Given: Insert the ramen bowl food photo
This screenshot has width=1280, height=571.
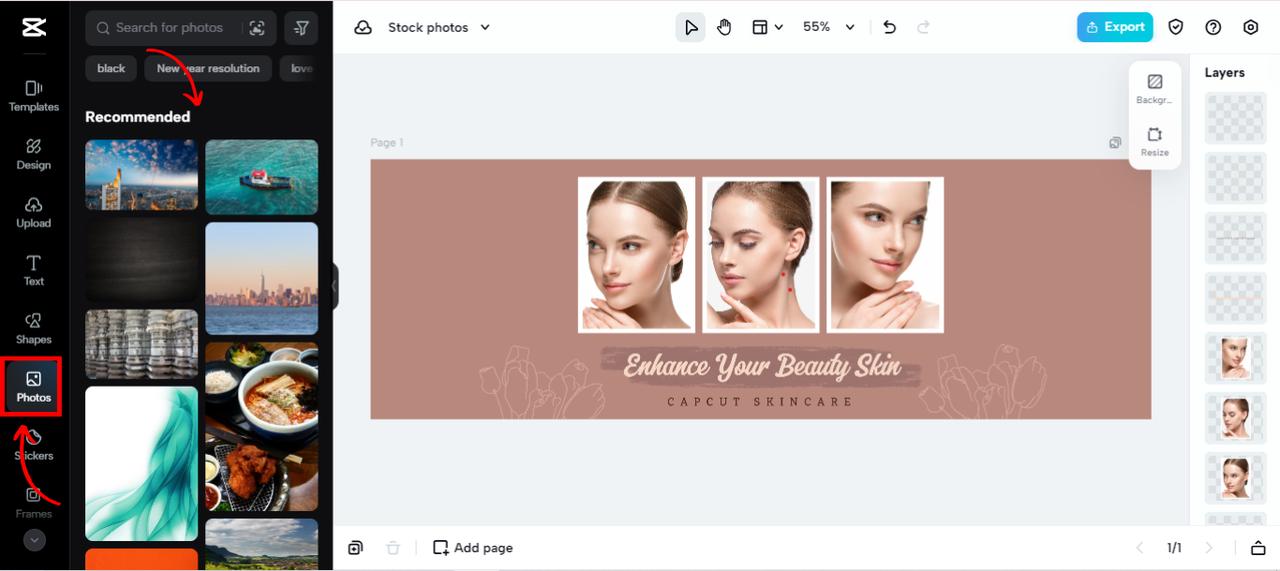Looking at the screenshot, I should click(x=262, y=426).
